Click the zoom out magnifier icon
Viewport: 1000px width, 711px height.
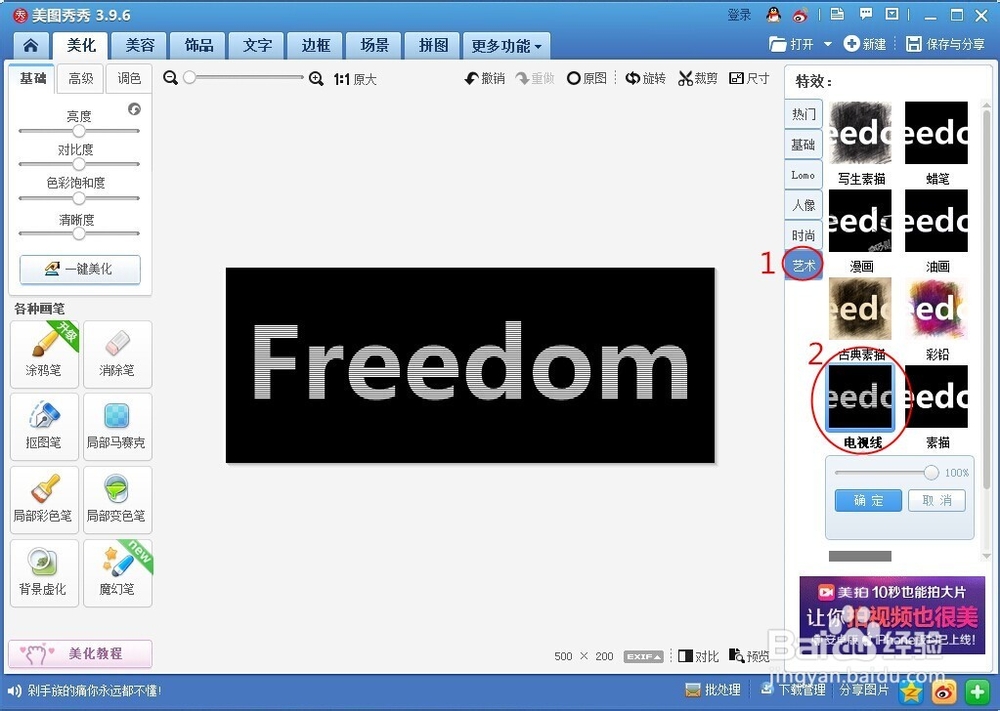pyautogui.click(x=170, y=78)
